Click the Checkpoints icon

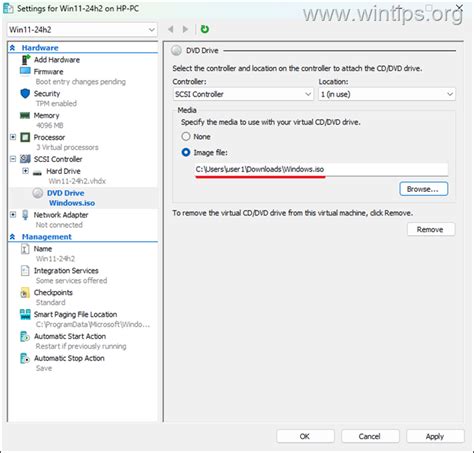pos(25,293)
